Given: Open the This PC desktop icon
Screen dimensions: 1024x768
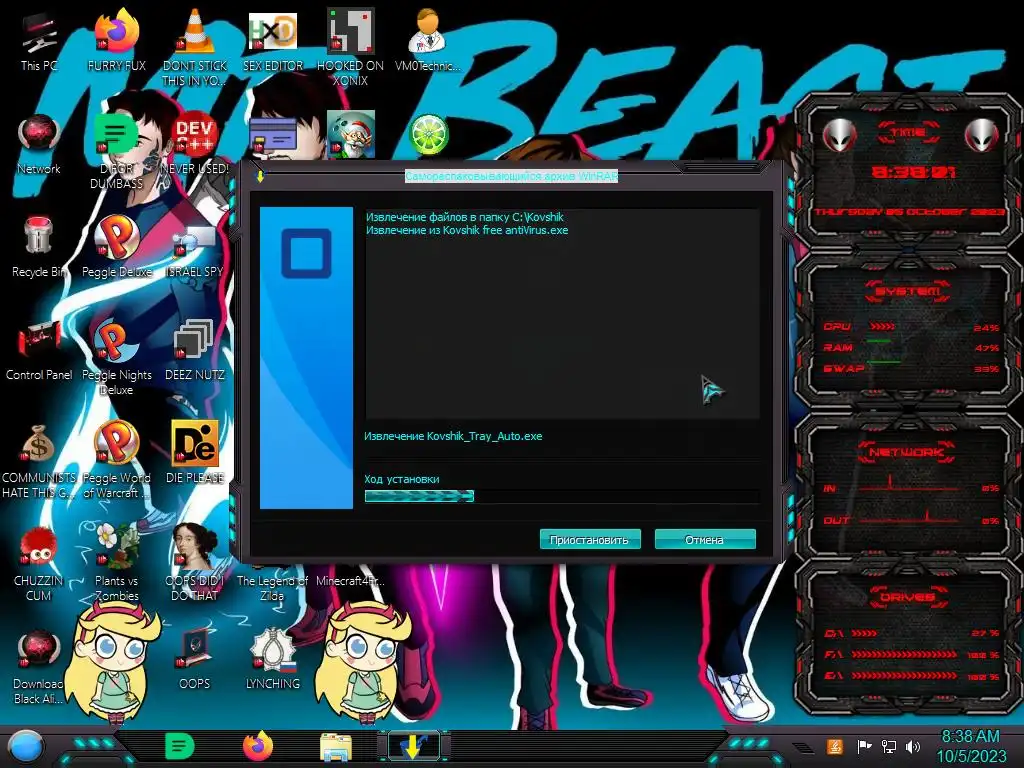Looking at the screenshot, I should [39, 42].
